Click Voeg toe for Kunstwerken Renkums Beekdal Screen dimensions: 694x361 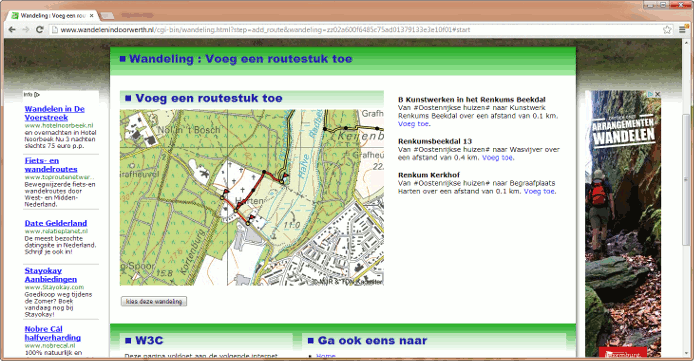coord(413,124)
